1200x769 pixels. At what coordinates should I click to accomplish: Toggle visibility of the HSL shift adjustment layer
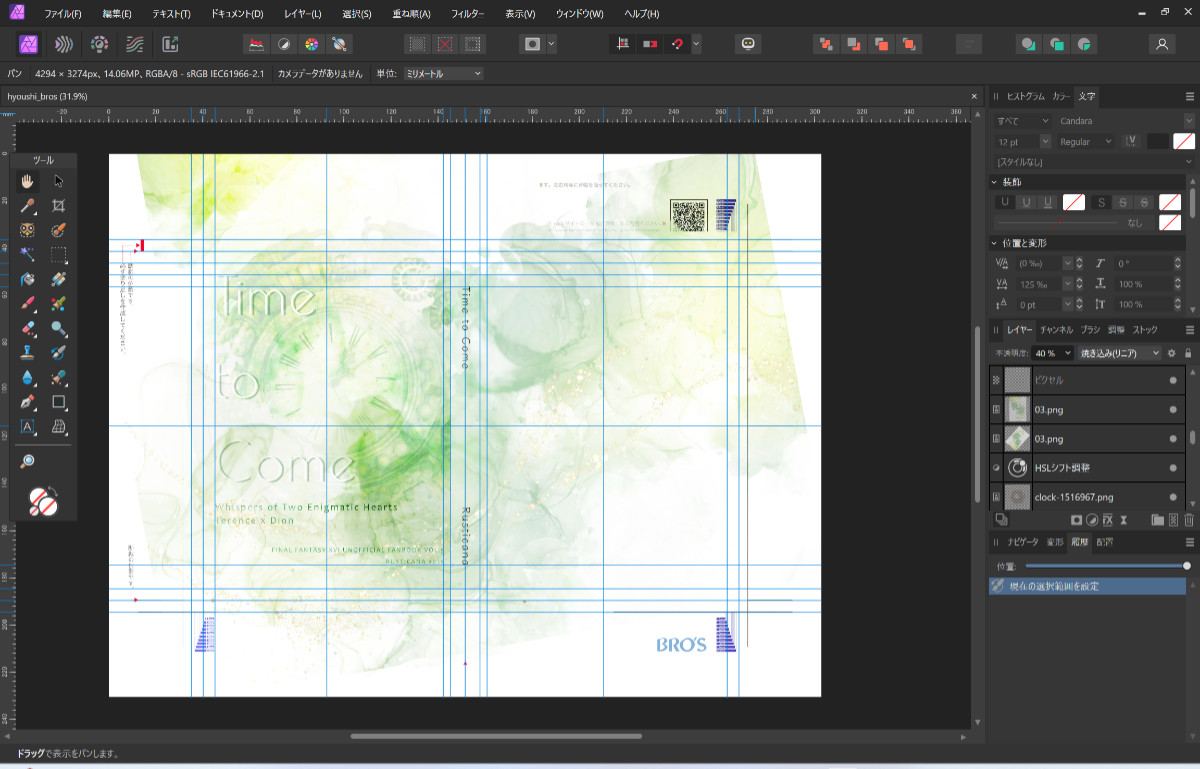(x=1173, y=467)
